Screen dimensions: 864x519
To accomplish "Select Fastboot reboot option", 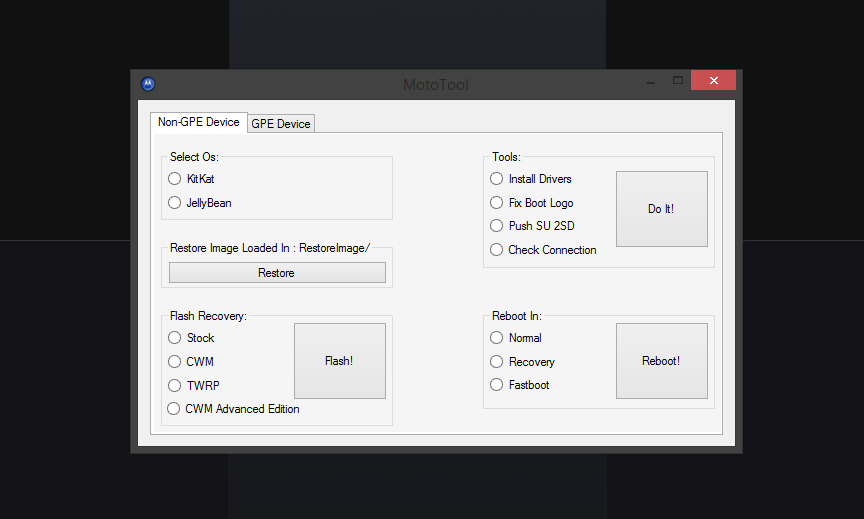I will pos(497,385).
